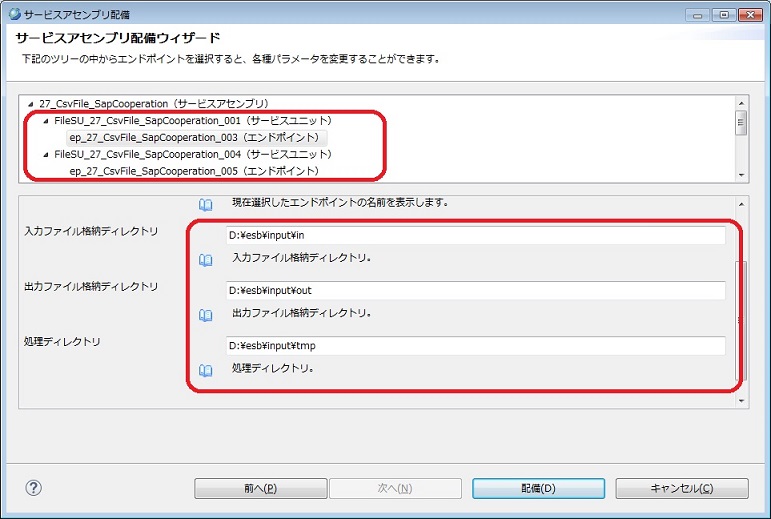Deploy with 配備(D) button
The image size is (771, 519).
click(538, 488)
